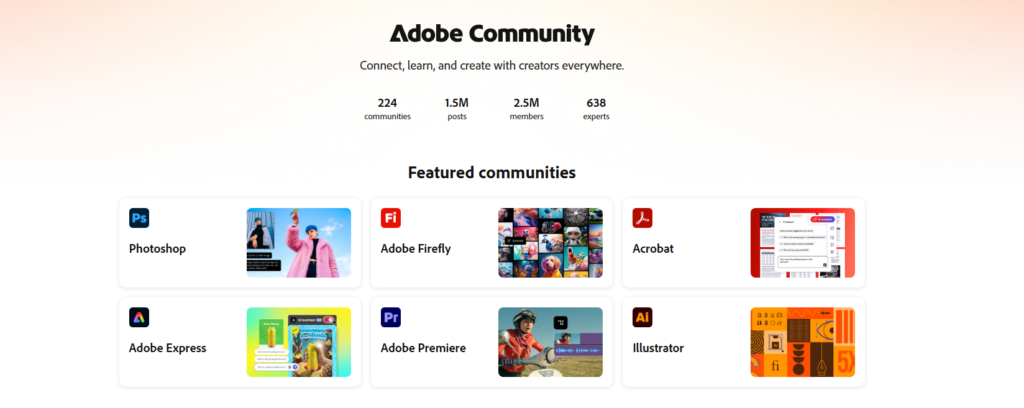Open the Adobe Express community link
This screenshot has width=1024, height=408.
coord(168,348)
